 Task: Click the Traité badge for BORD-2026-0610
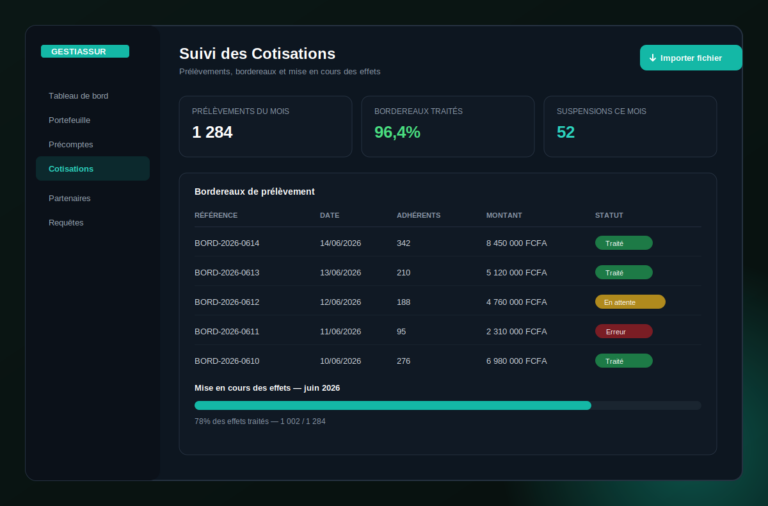pos(624,361)
